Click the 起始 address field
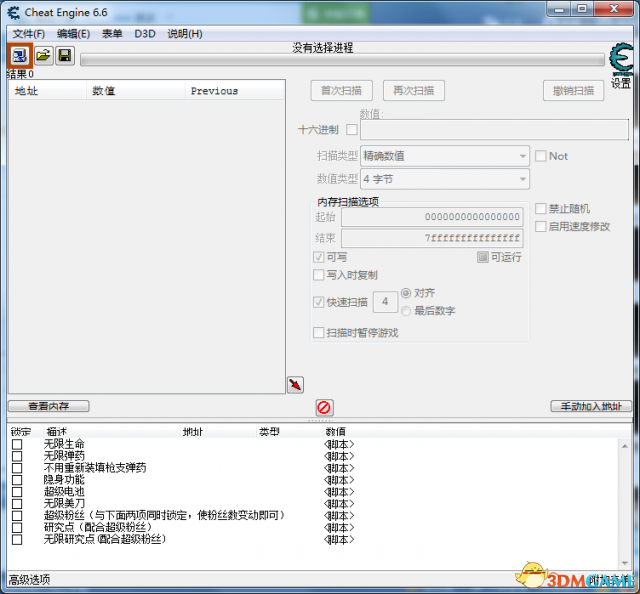 tap(432, 217)
